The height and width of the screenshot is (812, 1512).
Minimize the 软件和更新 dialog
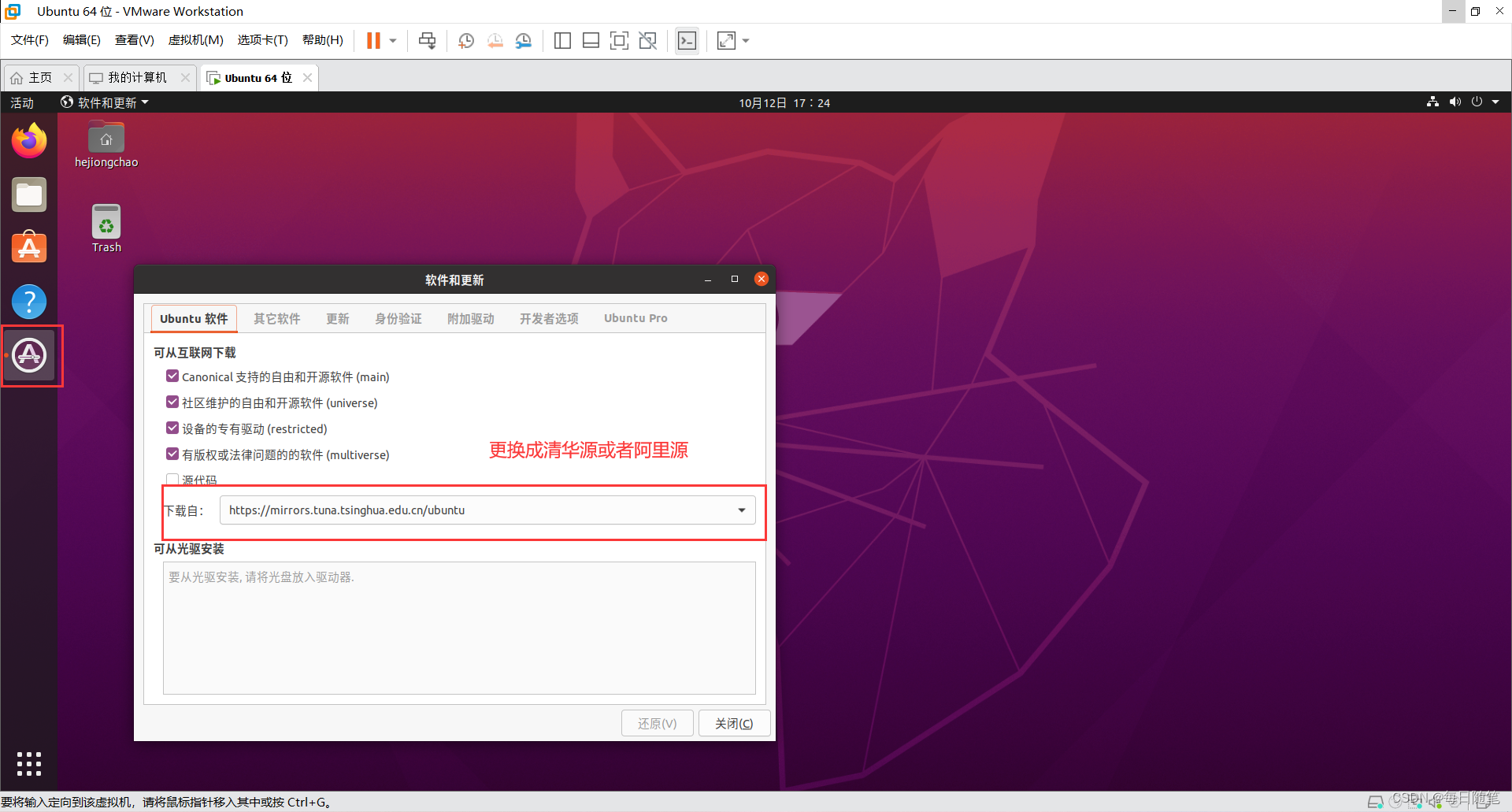coord(708,280)
